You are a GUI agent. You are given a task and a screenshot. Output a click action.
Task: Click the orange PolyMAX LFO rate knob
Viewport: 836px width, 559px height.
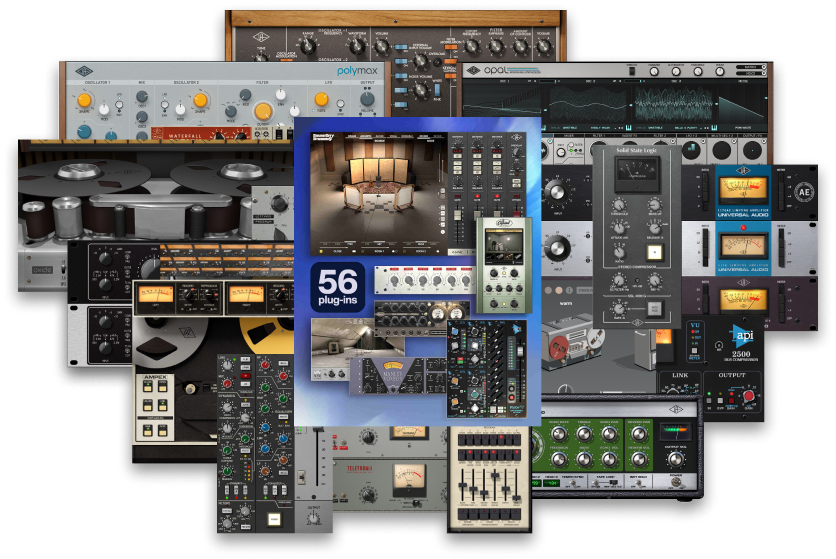[321, 99]
